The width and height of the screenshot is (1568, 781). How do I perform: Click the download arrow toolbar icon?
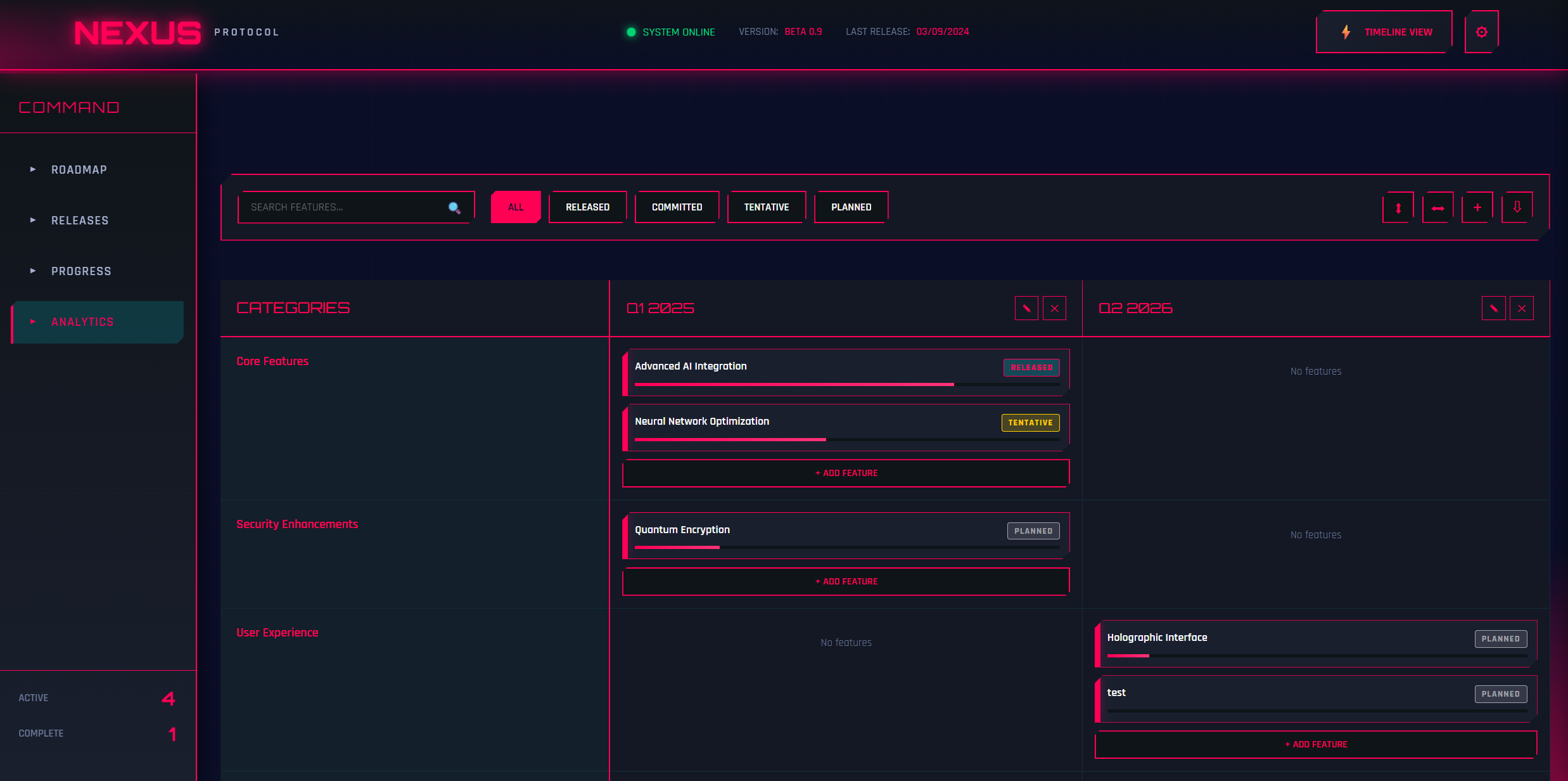(1517, 207)
